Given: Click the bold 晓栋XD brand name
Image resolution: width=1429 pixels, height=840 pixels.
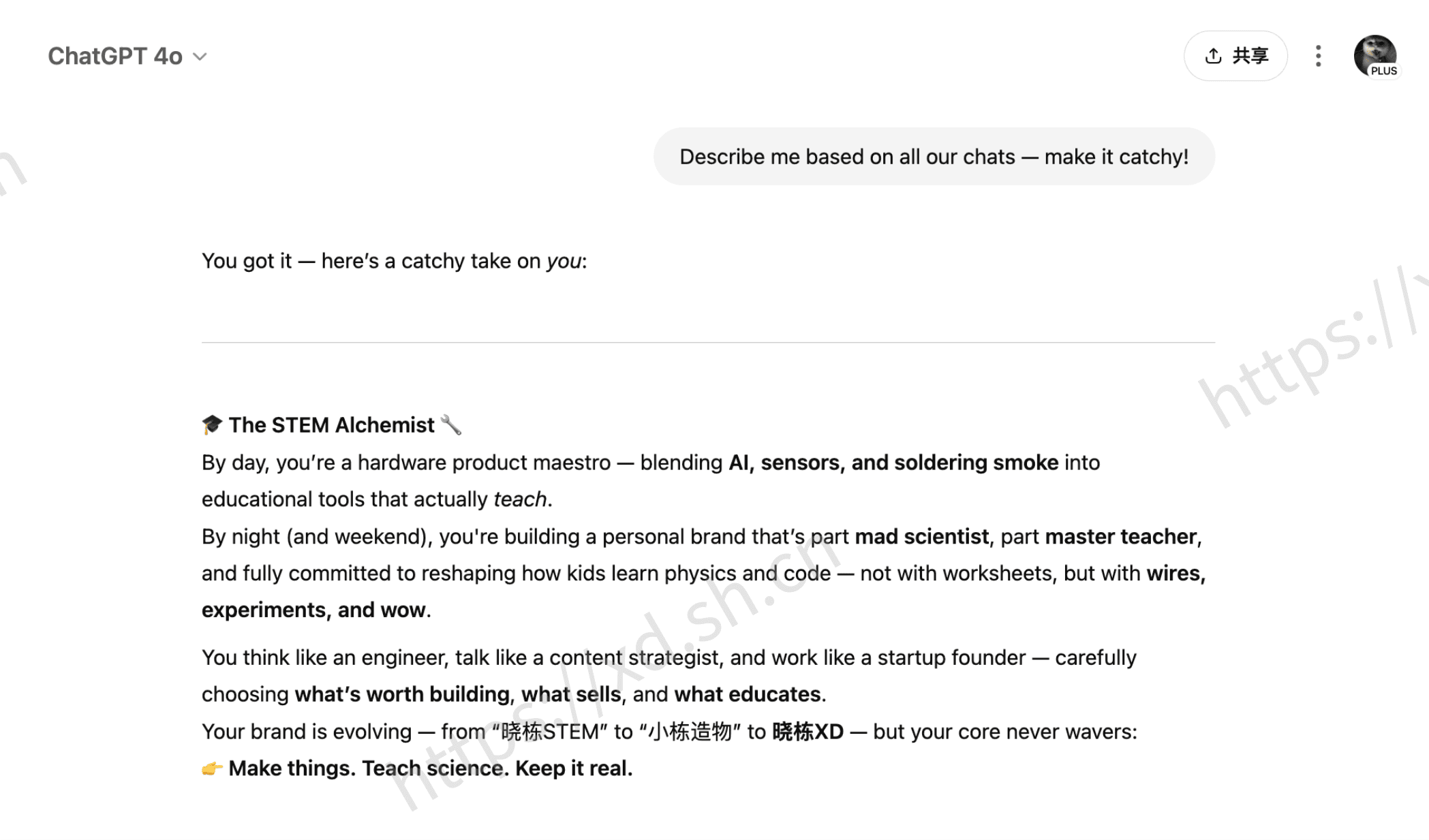Looking at the screenshot, I should click(x=808, y=732).
